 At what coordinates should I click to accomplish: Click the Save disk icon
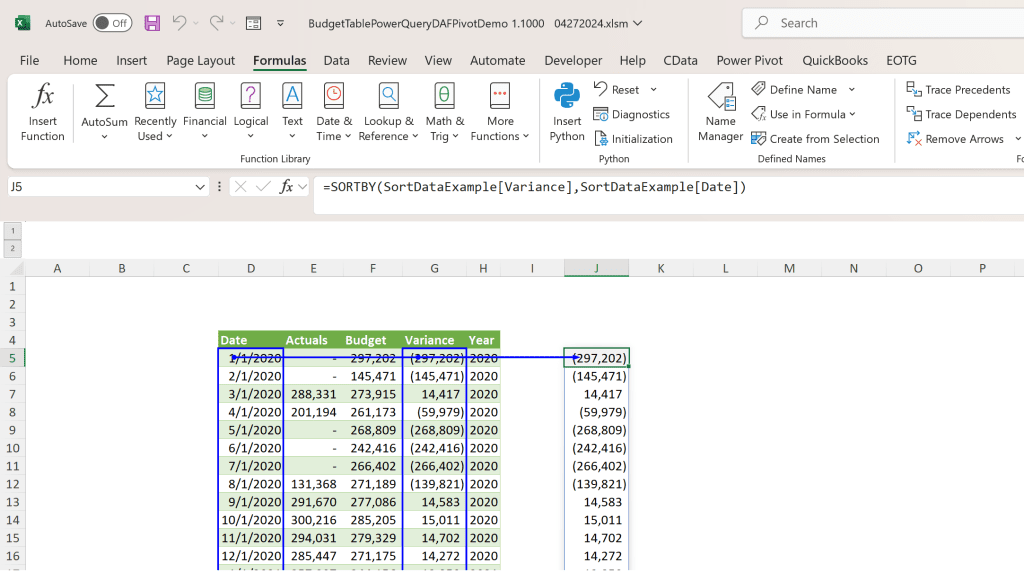152,24
